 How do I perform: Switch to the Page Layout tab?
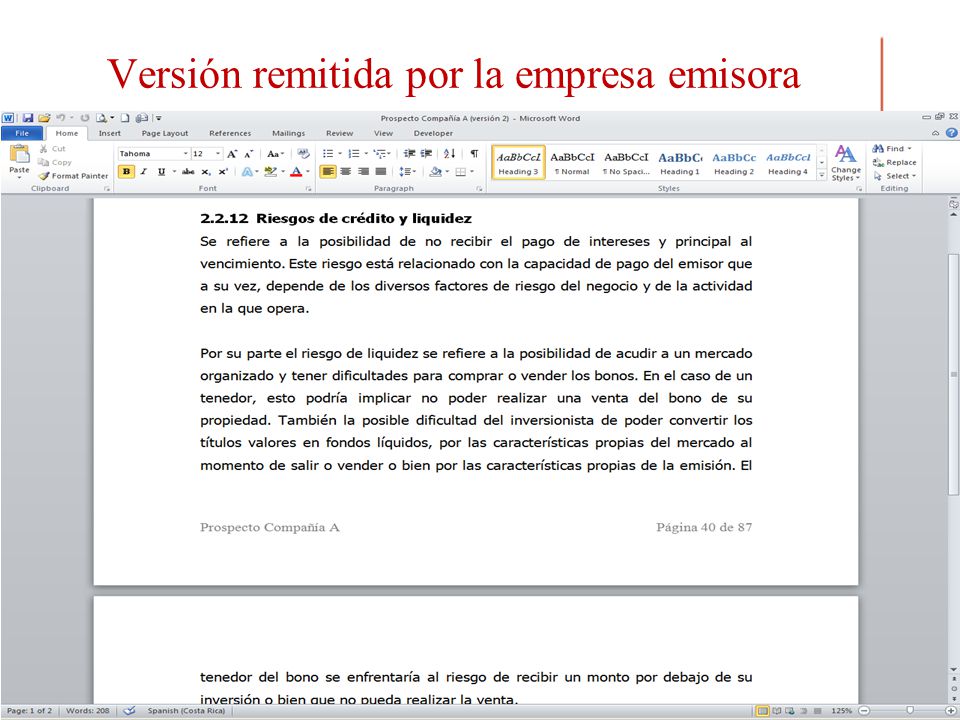coord(165,133)
